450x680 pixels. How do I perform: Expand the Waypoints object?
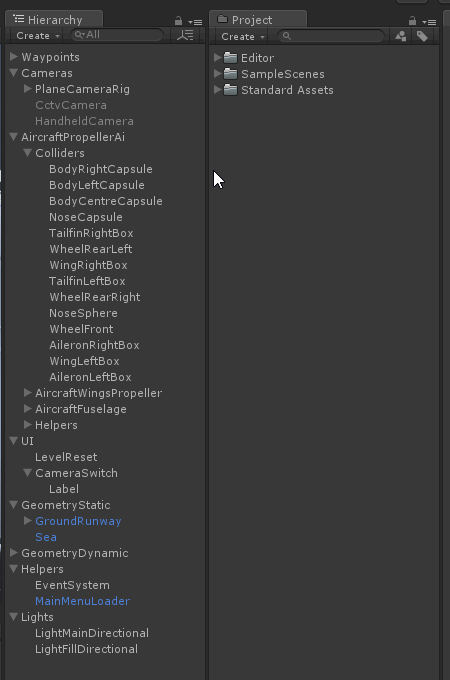14,56
